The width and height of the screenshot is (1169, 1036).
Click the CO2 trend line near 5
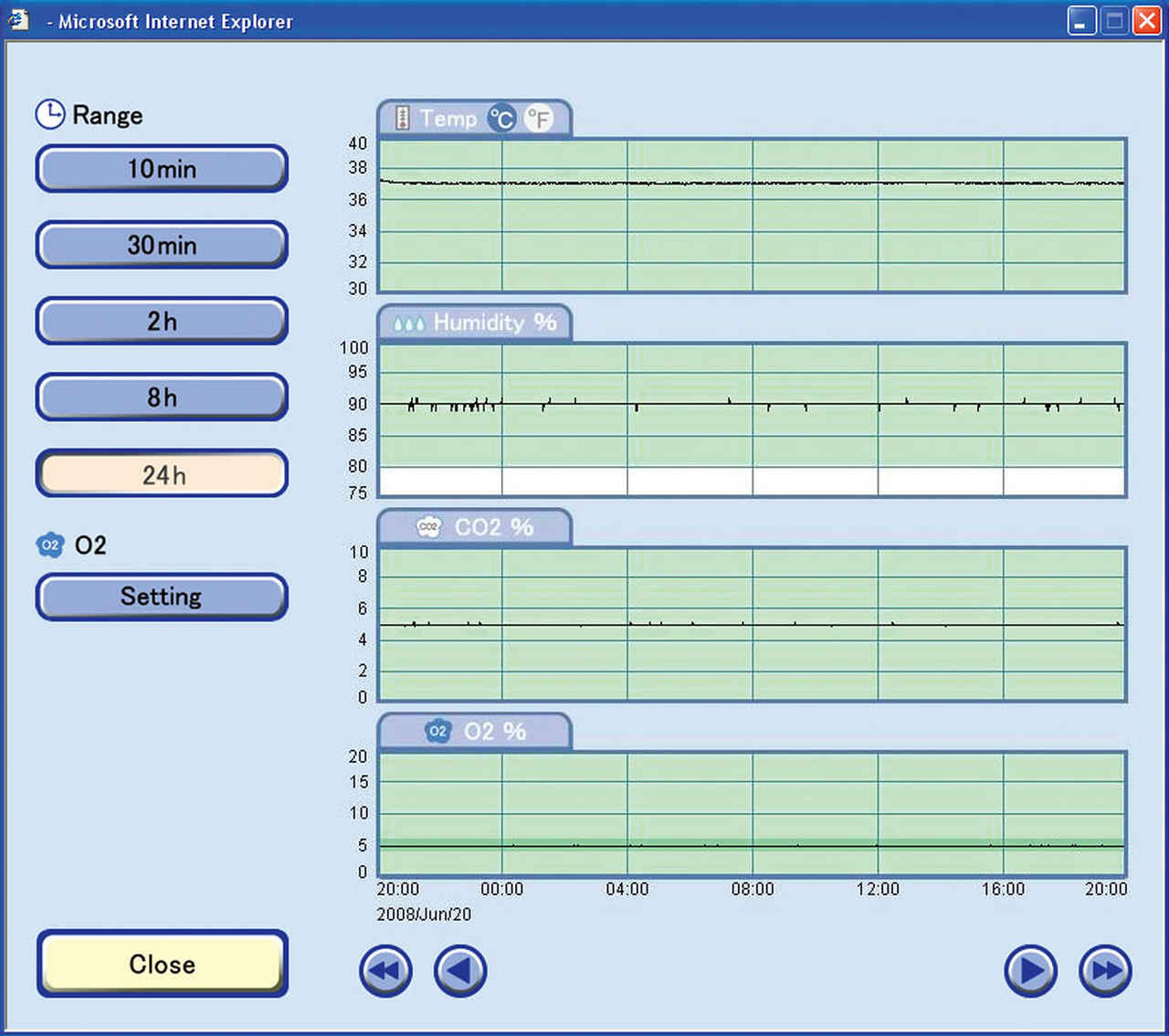752,625
